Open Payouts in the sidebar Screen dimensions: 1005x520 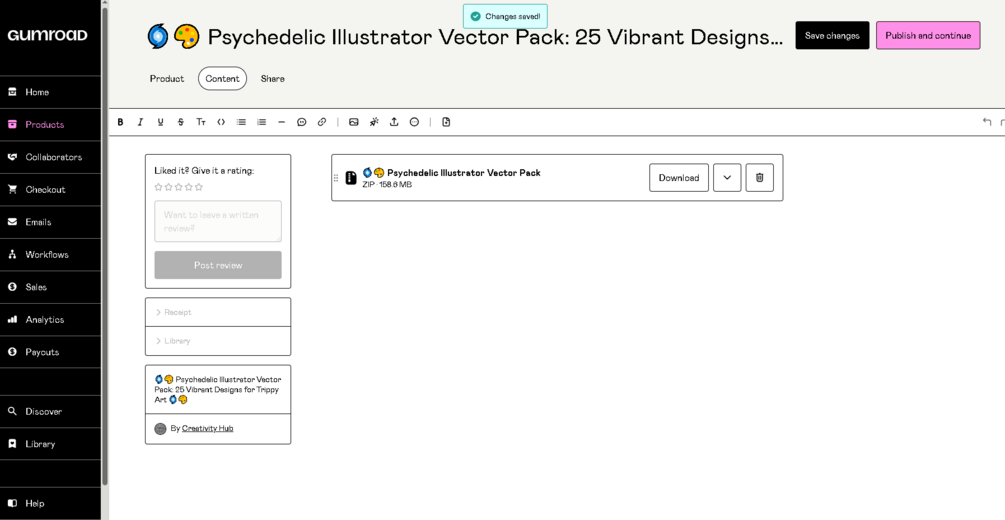click(x=50, y=352)
